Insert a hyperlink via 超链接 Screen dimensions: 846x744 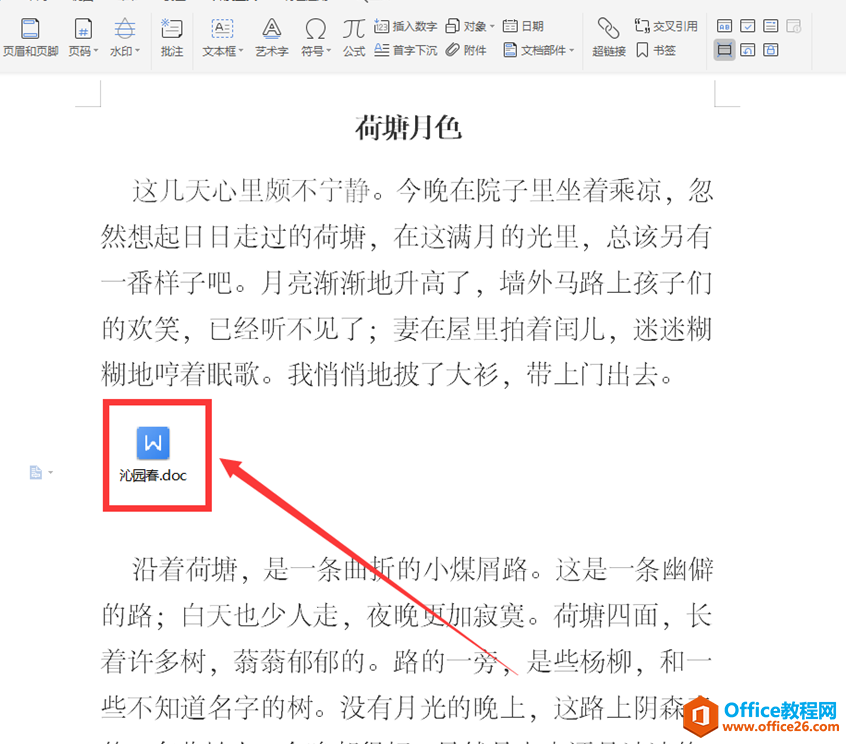[609, 37]
